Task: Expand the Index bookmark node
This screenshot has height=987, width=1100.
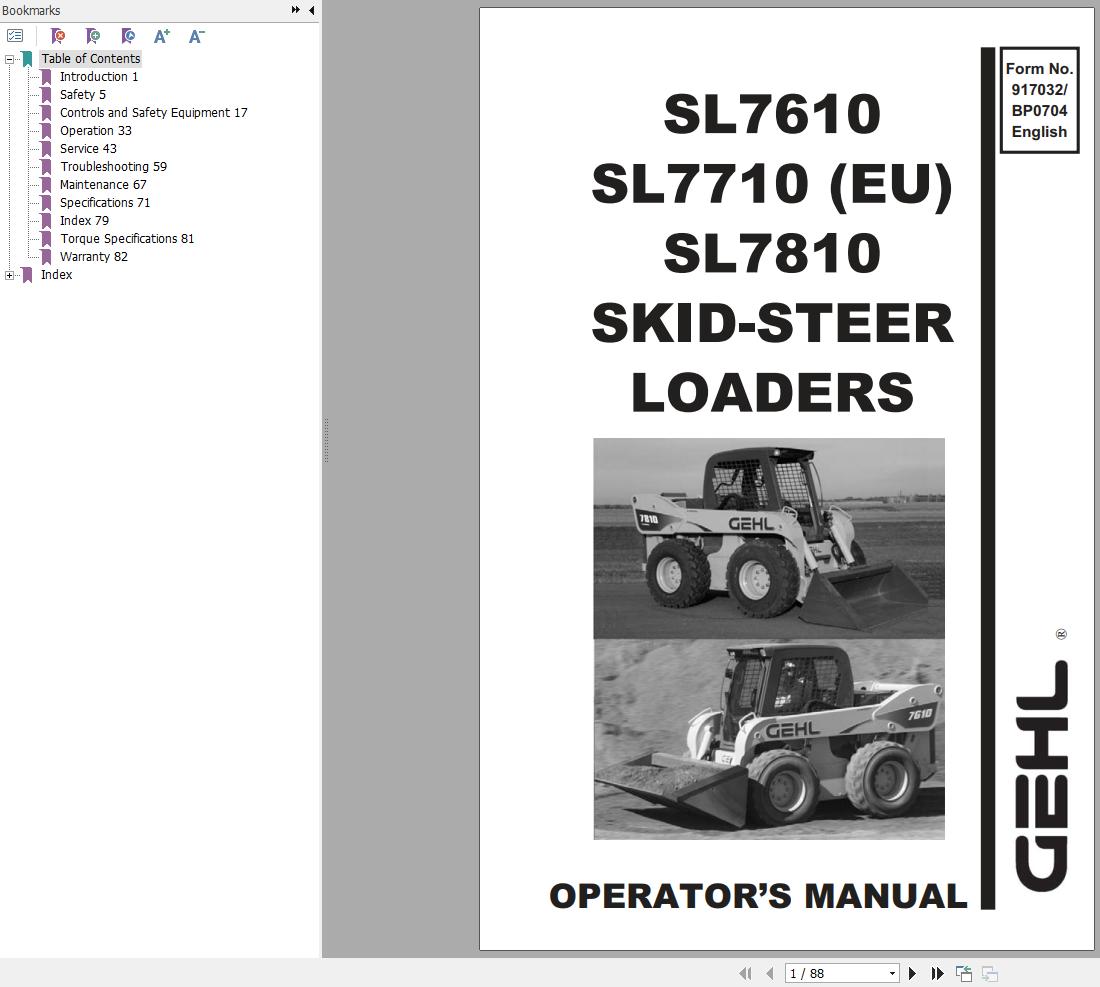Action: click(x=8, y=274)
